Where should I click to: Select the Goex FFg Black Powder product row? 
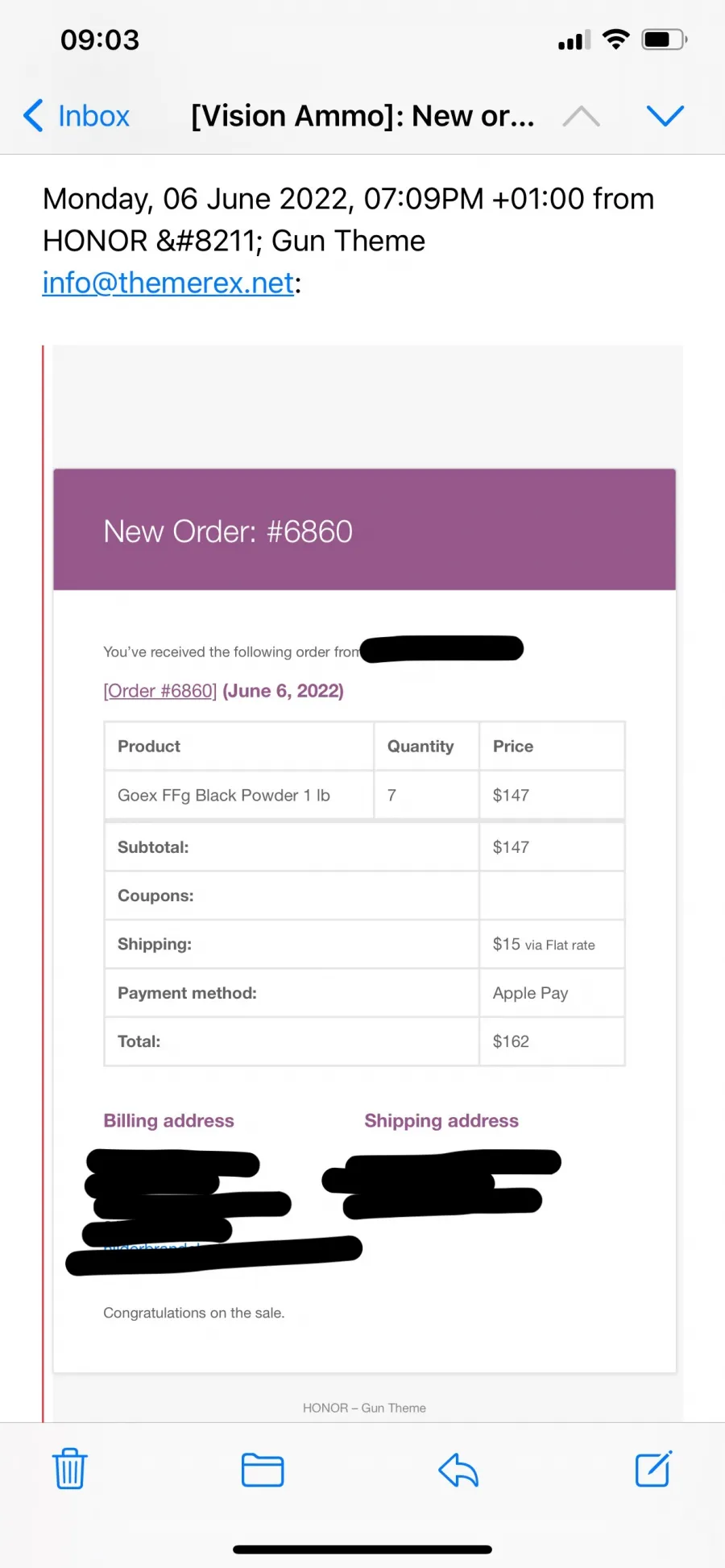pyautogui.click(x=364, y=795)
